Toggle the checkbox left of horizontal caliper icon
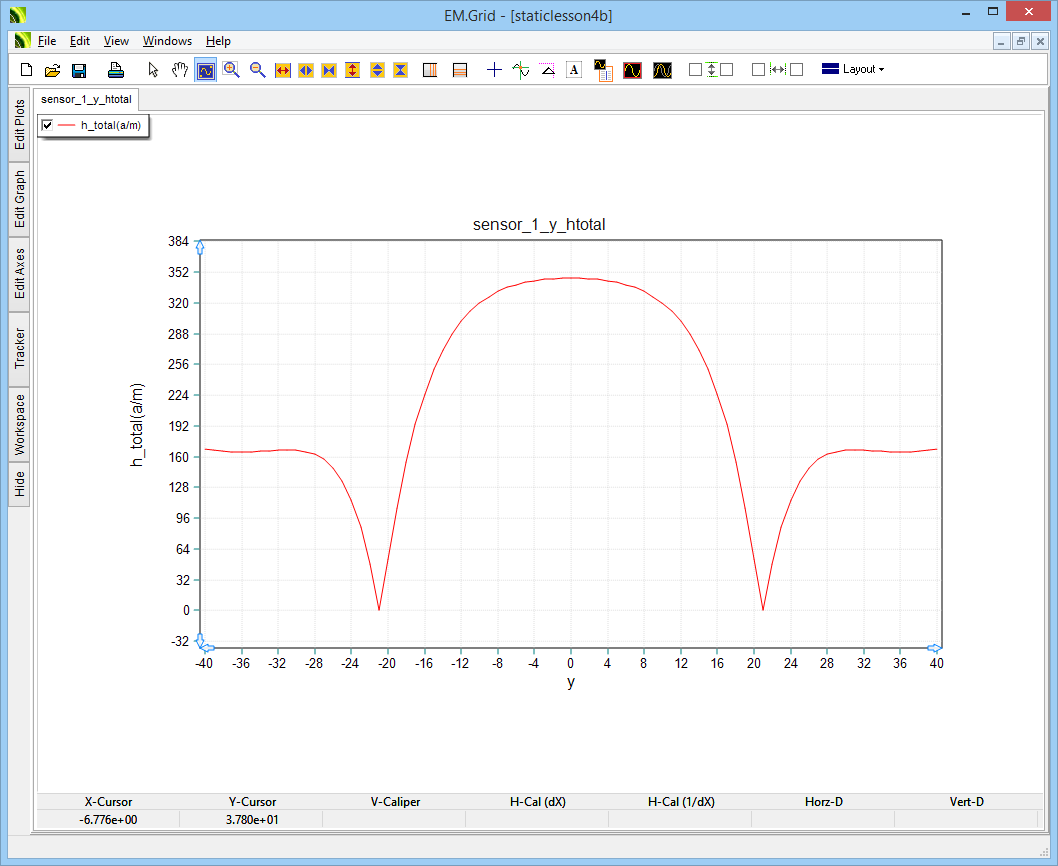 coord(758,70)
